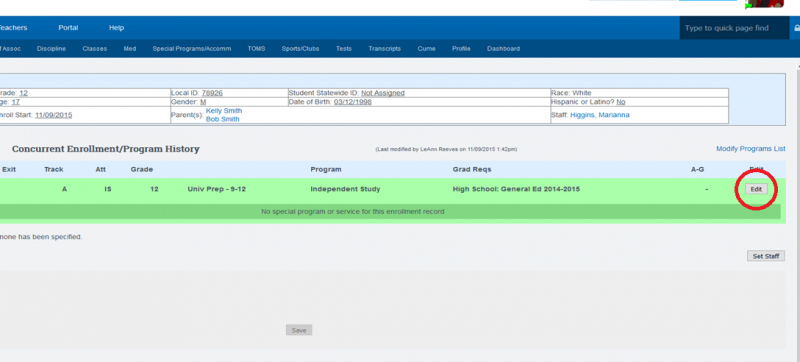Open the Portal menu
The width and height of the screenshot is (800, 362).
pyautogui.click(x=68, y=28)
